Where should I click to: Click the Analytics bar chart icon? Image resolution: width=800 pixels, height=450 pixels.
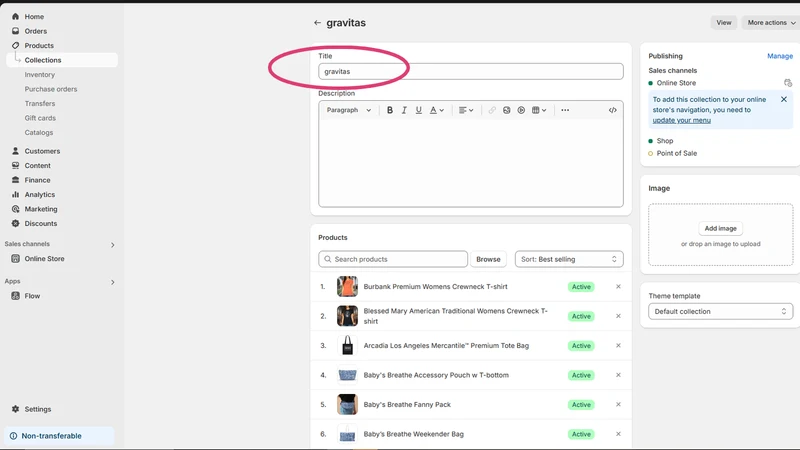(x=15, y=194)
